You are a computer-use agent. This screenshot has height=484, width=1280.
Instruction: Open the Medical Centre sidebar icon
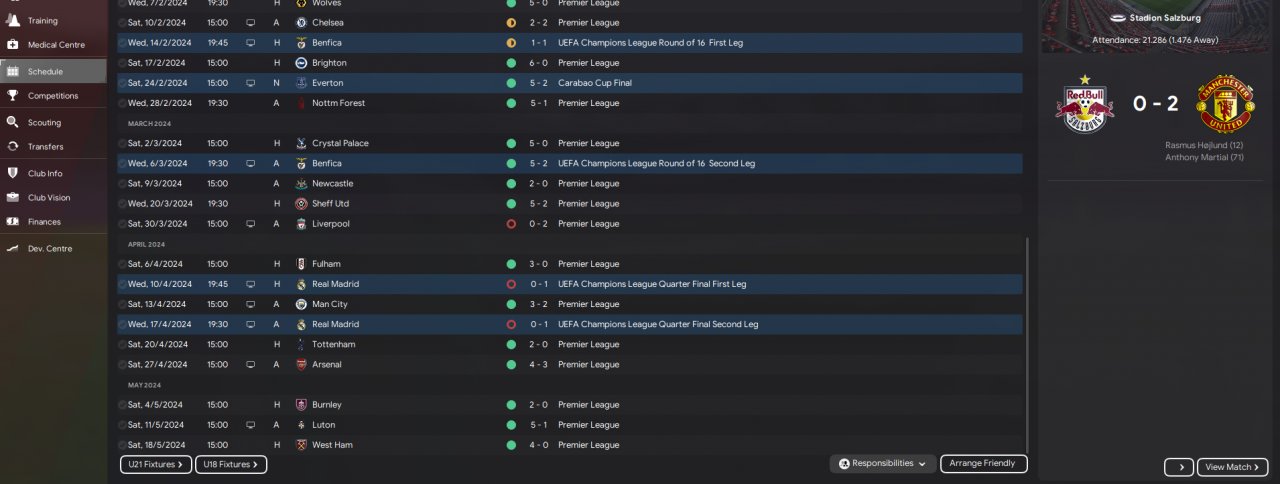pos(13,45)
